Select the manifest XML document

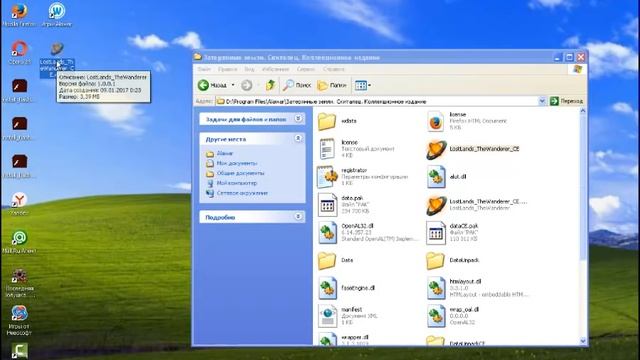[x=348, y=316]
